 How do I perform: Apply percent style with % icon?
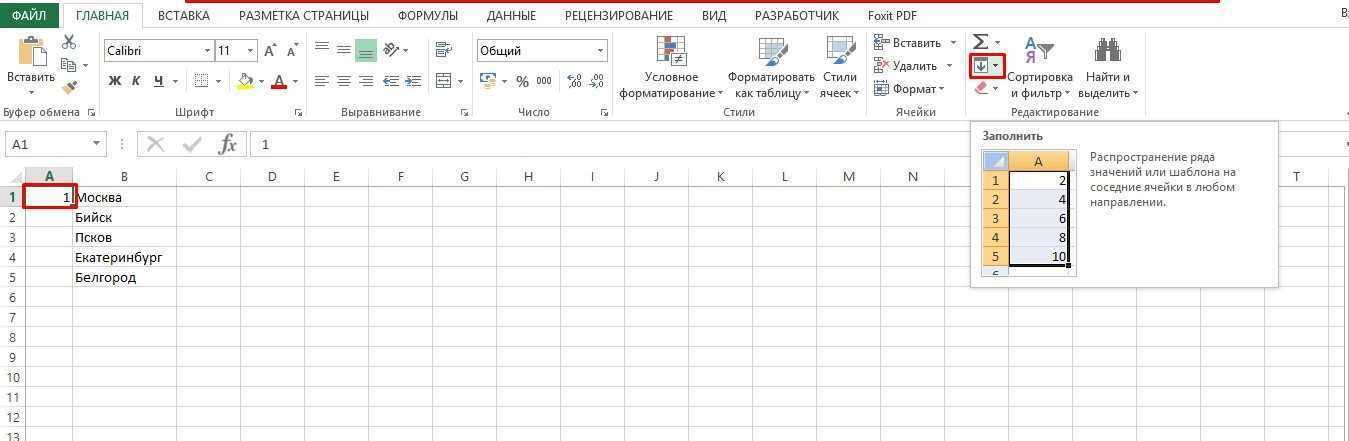(x=521, y=81)
